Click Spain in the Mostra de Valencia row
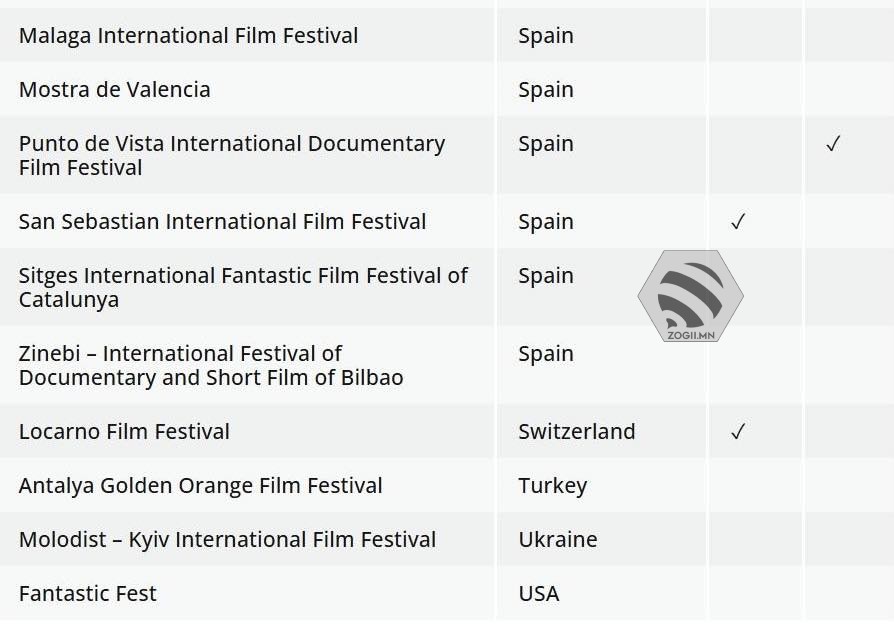The height and width of the screenshot is (632, 894). (545, 90)
